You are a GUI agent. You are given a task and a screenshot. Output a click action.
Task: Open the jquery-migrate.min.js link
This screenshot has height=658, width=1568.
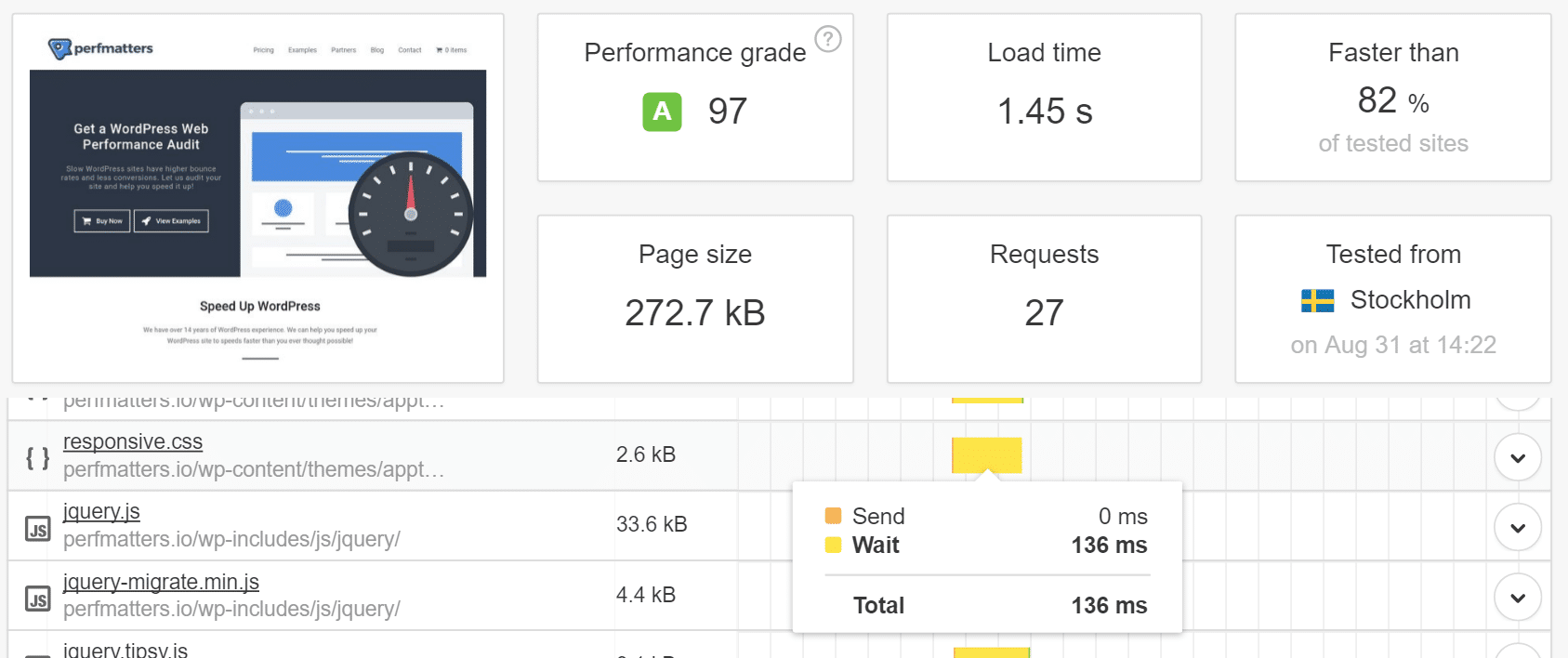[x=161, y=582]
